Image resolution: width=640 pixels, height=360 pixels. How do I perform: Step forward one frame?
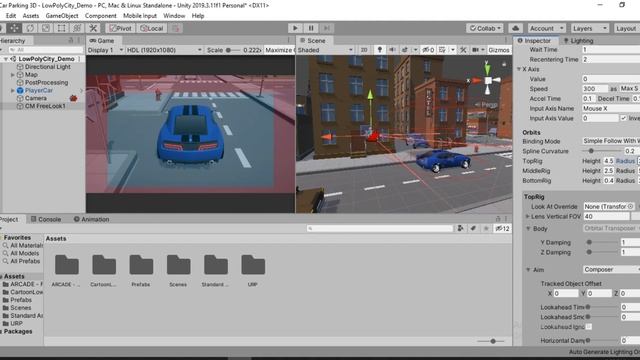point(327,28)
